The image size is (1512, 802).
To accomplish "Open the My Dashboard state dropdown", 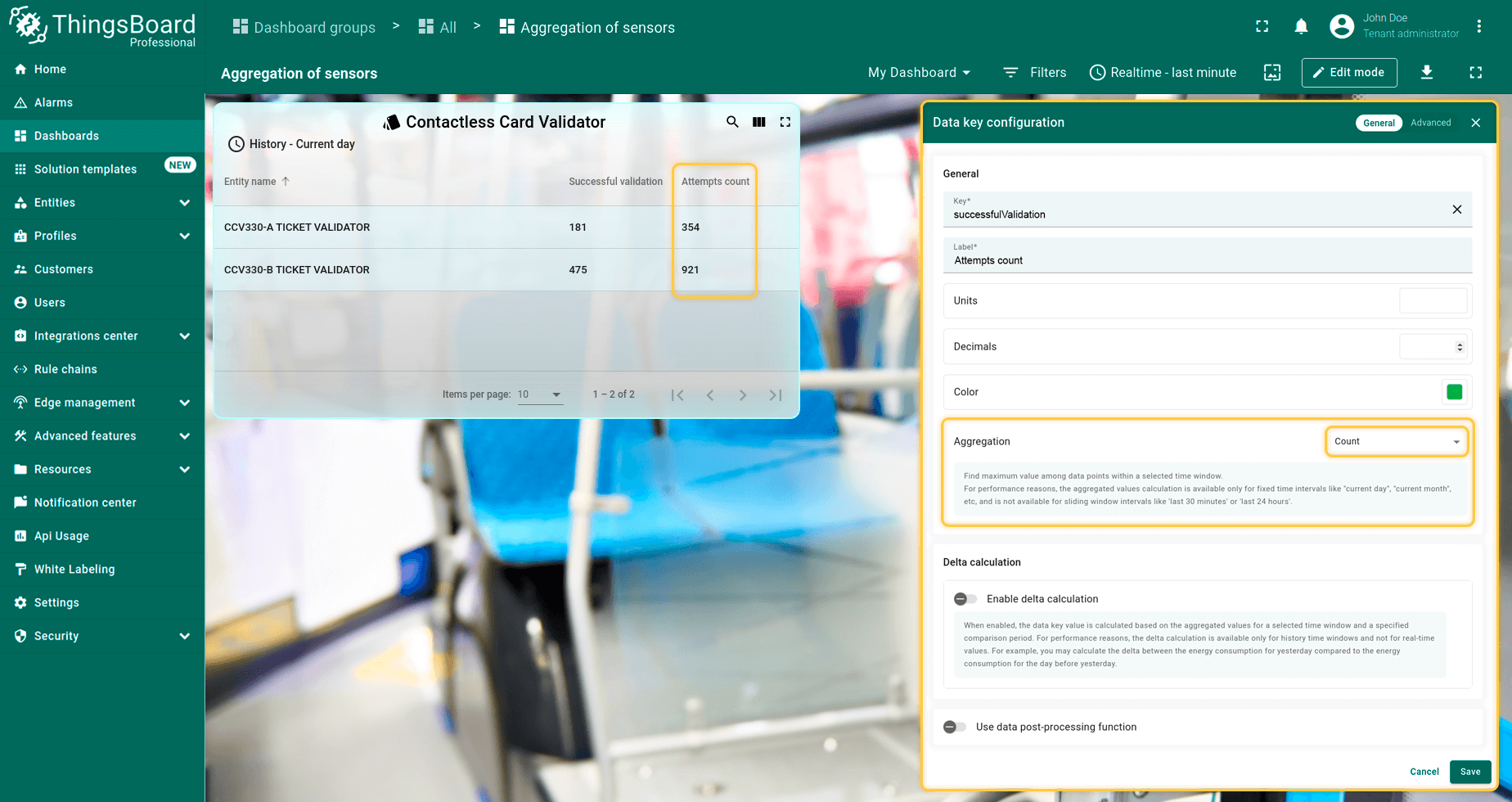I will [x=919, y=73].
